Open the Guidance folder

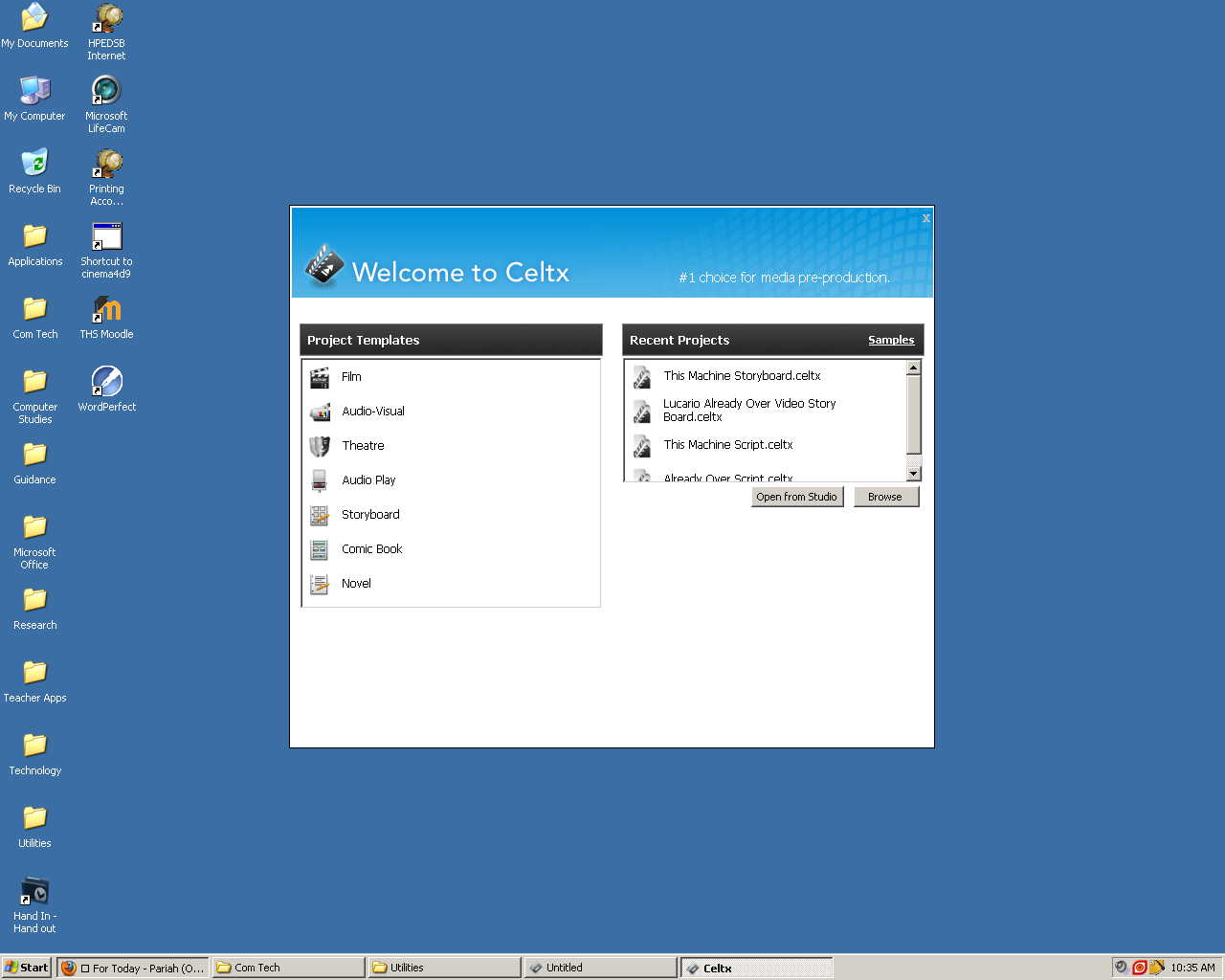[x=34, y=454]
